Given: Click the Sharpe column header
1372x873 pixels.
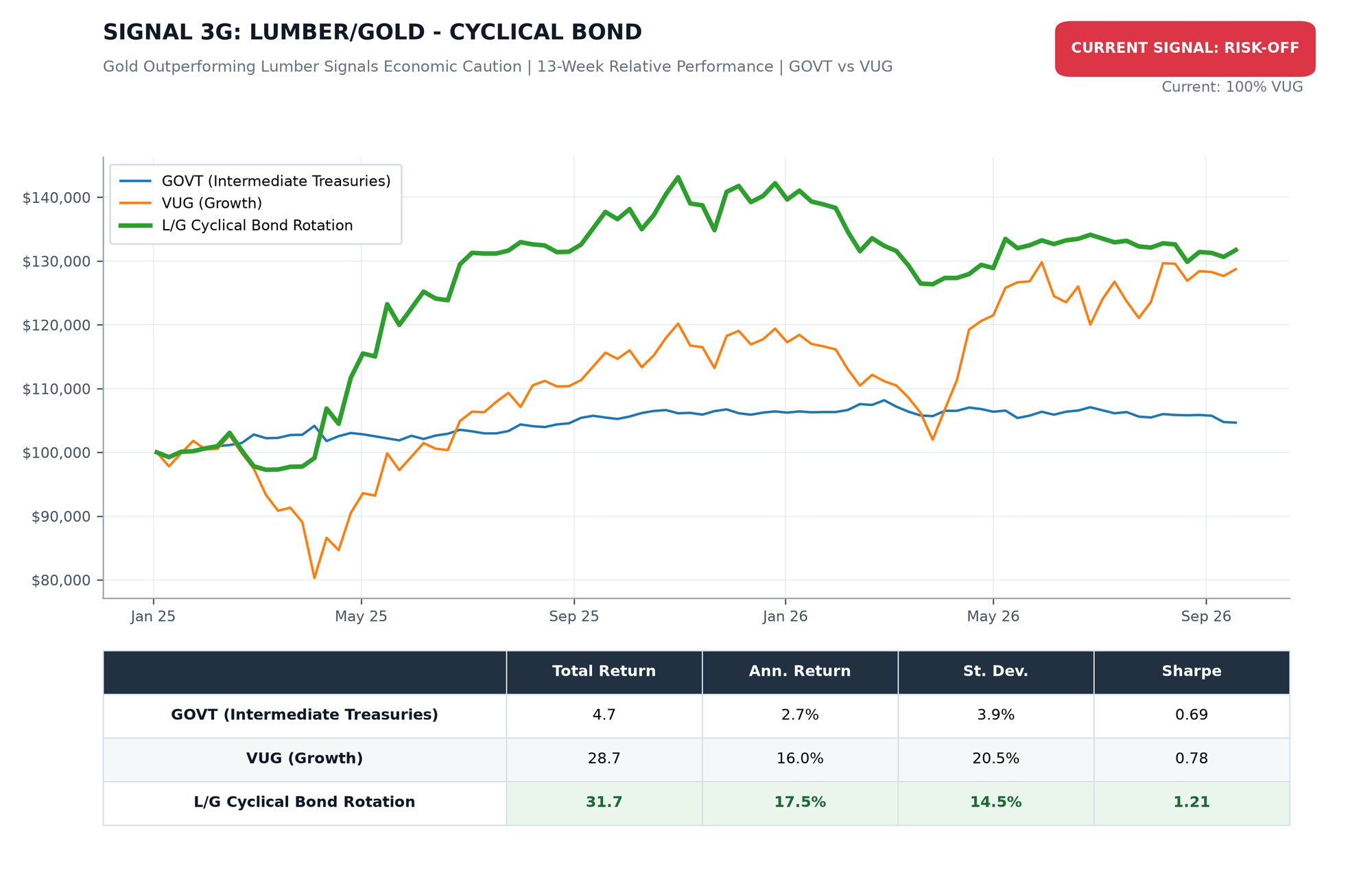Looking at the screenshot, I should 1192,671.
